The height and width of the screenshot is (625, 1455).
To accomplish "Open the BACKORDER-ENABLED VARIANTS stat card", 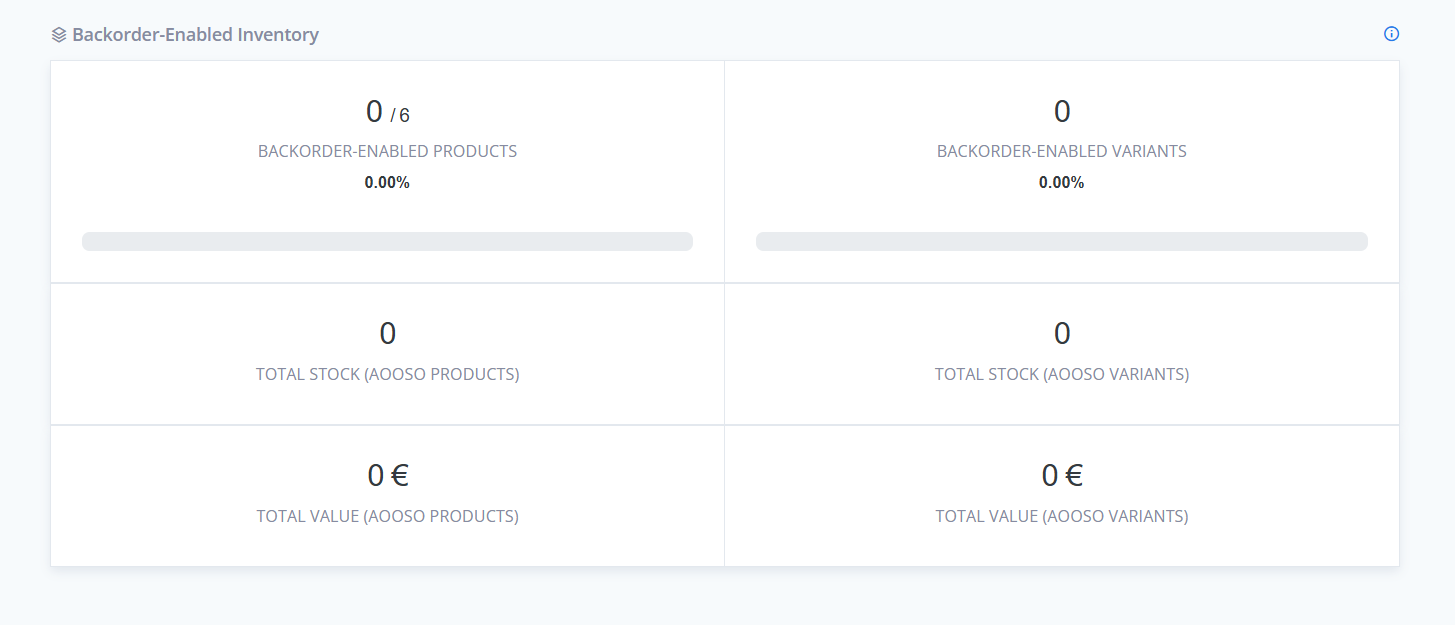I will pyautogui.click(x=1061, y=170).
